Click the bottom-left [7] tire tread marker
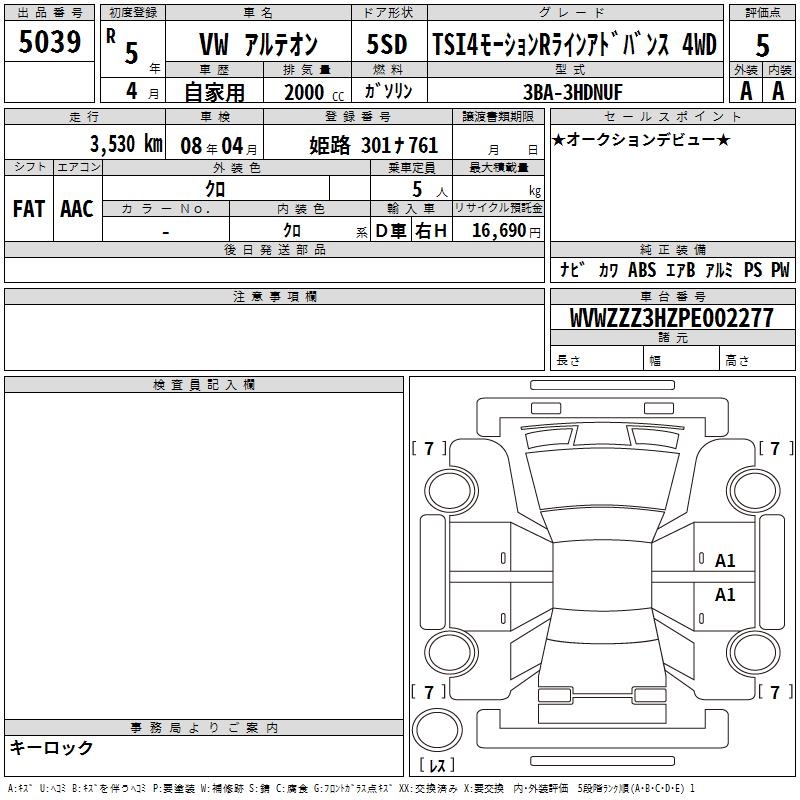This screenshot has width=800, height=800. coord(429,692)
